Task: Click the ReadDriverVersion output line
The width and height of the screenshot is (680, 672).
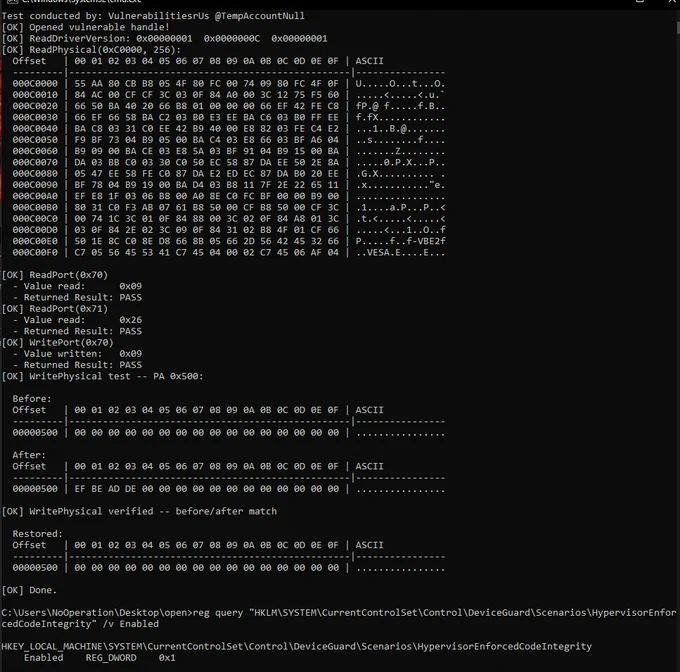Action: (164, 39)
